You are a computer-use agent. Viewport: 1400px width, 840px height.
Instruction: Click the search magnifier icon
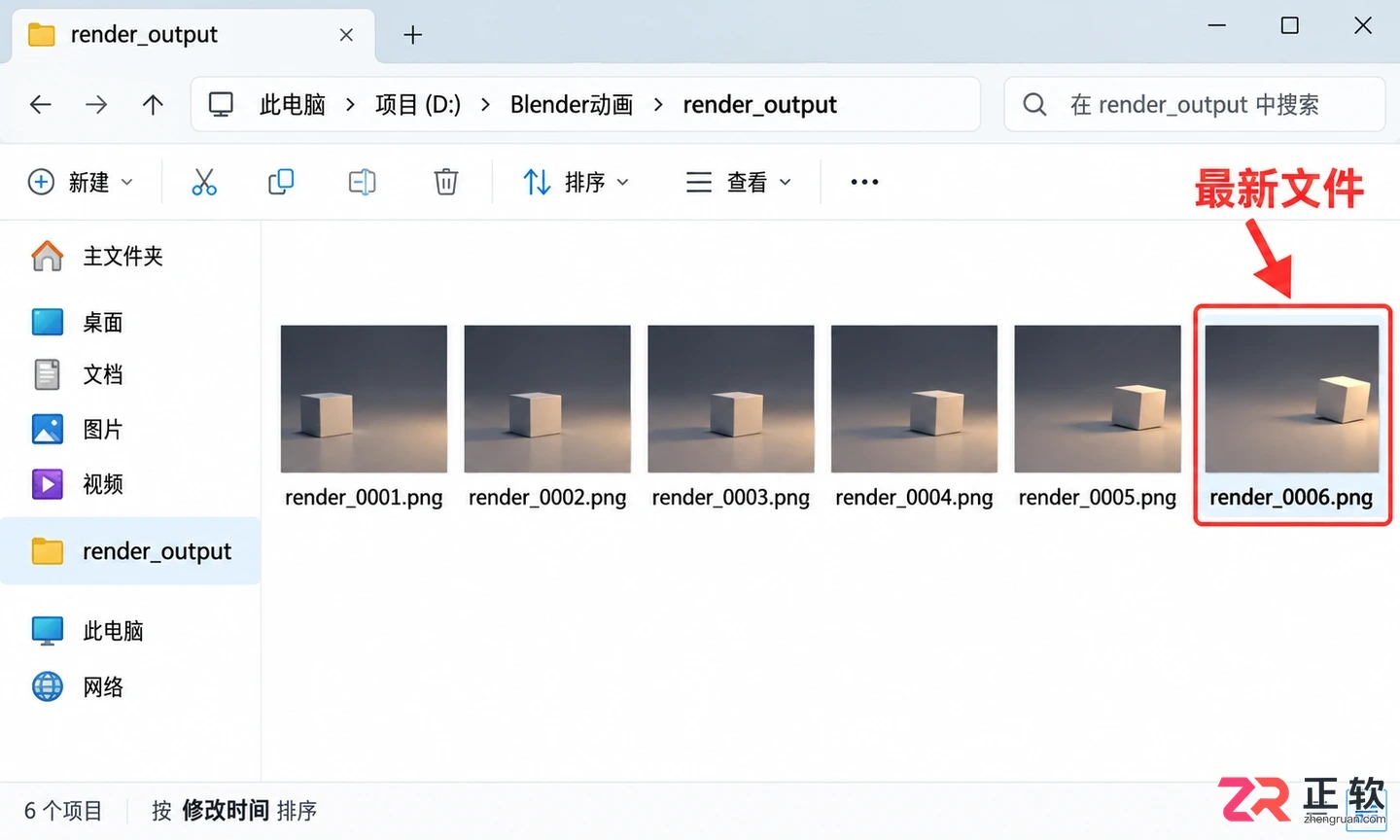pyautogui.click(x=1035, y=104)
